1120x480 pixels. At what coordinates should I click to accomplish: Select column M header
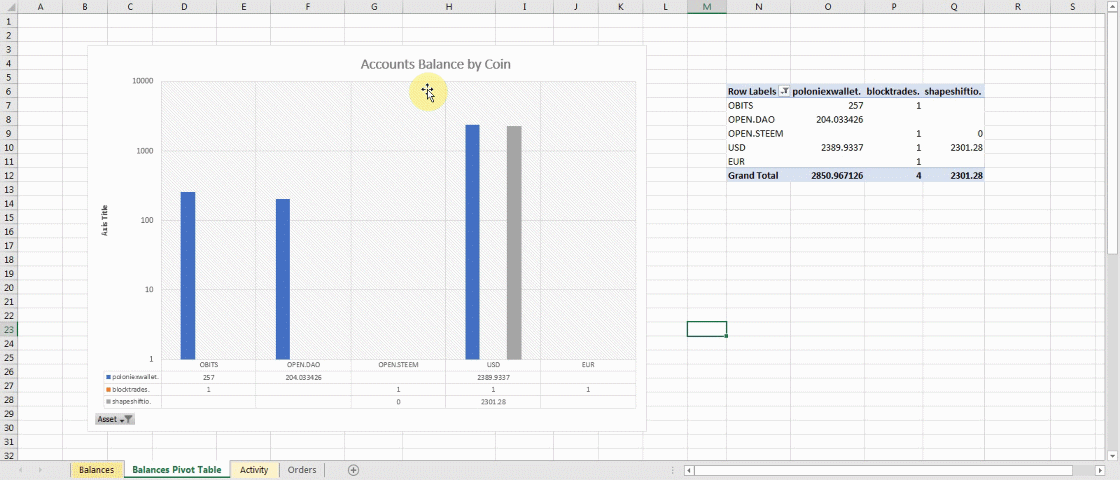coord(706,6)
